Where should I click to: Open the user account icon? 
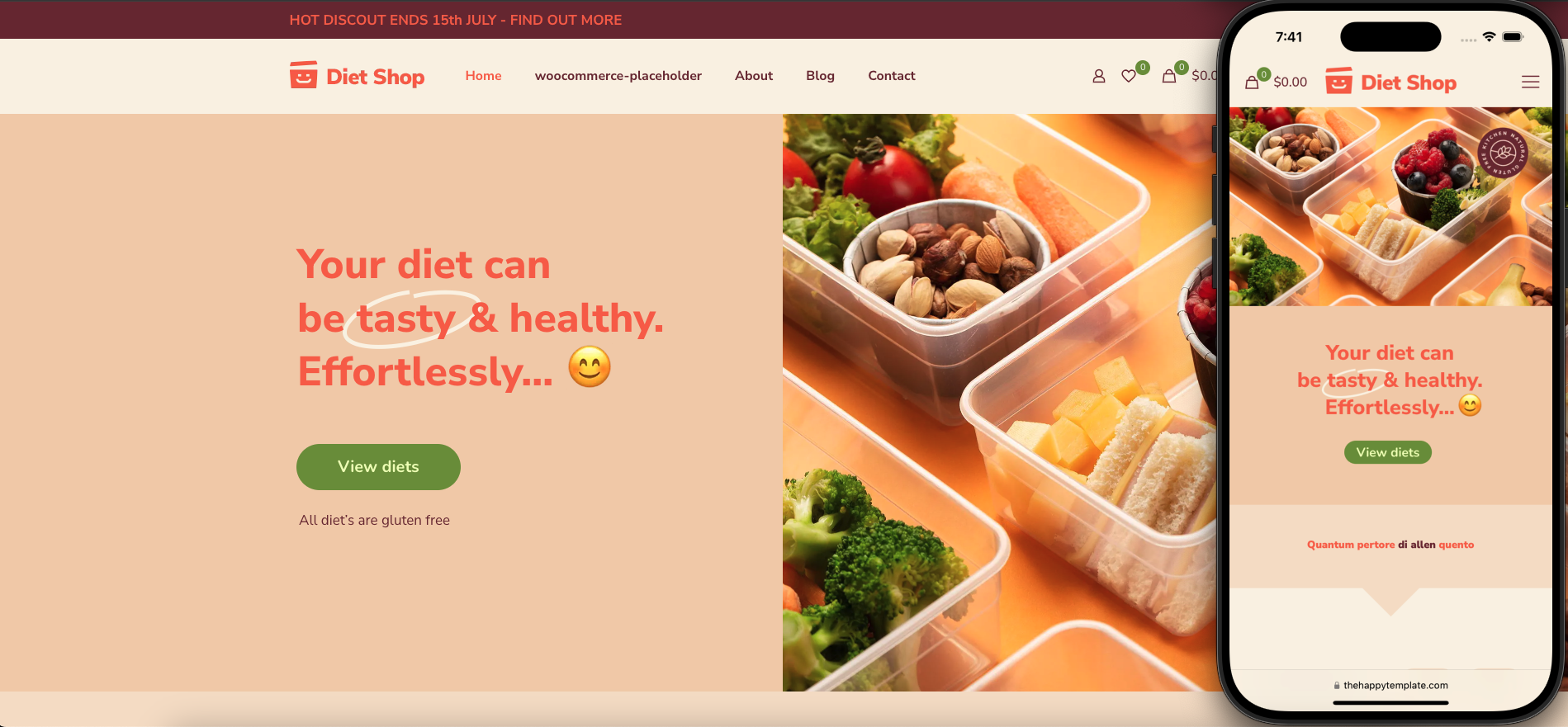coord(1098,76)
